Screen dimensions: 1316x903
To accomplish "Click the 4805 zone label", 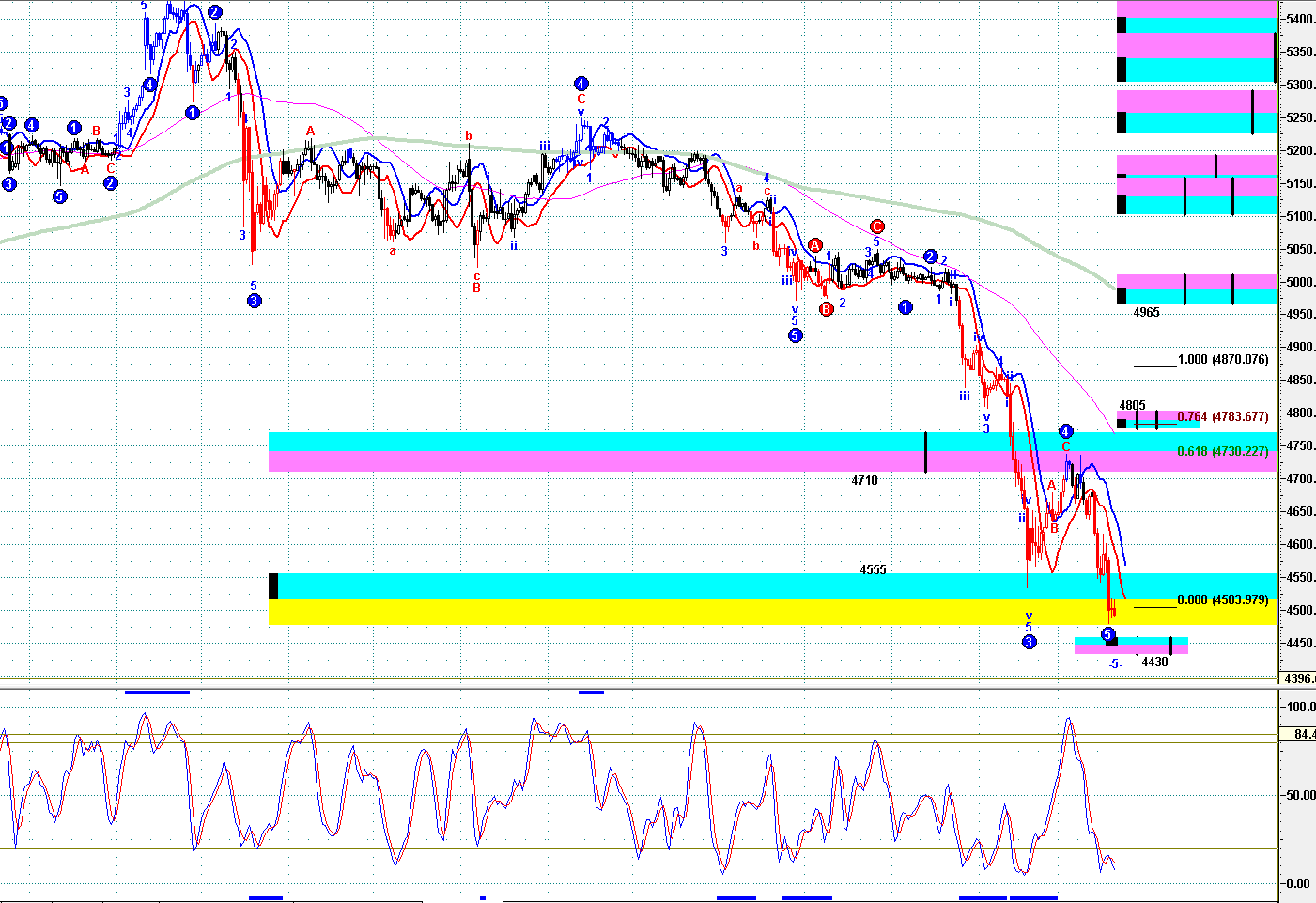I will click(x=1132, y=406).
